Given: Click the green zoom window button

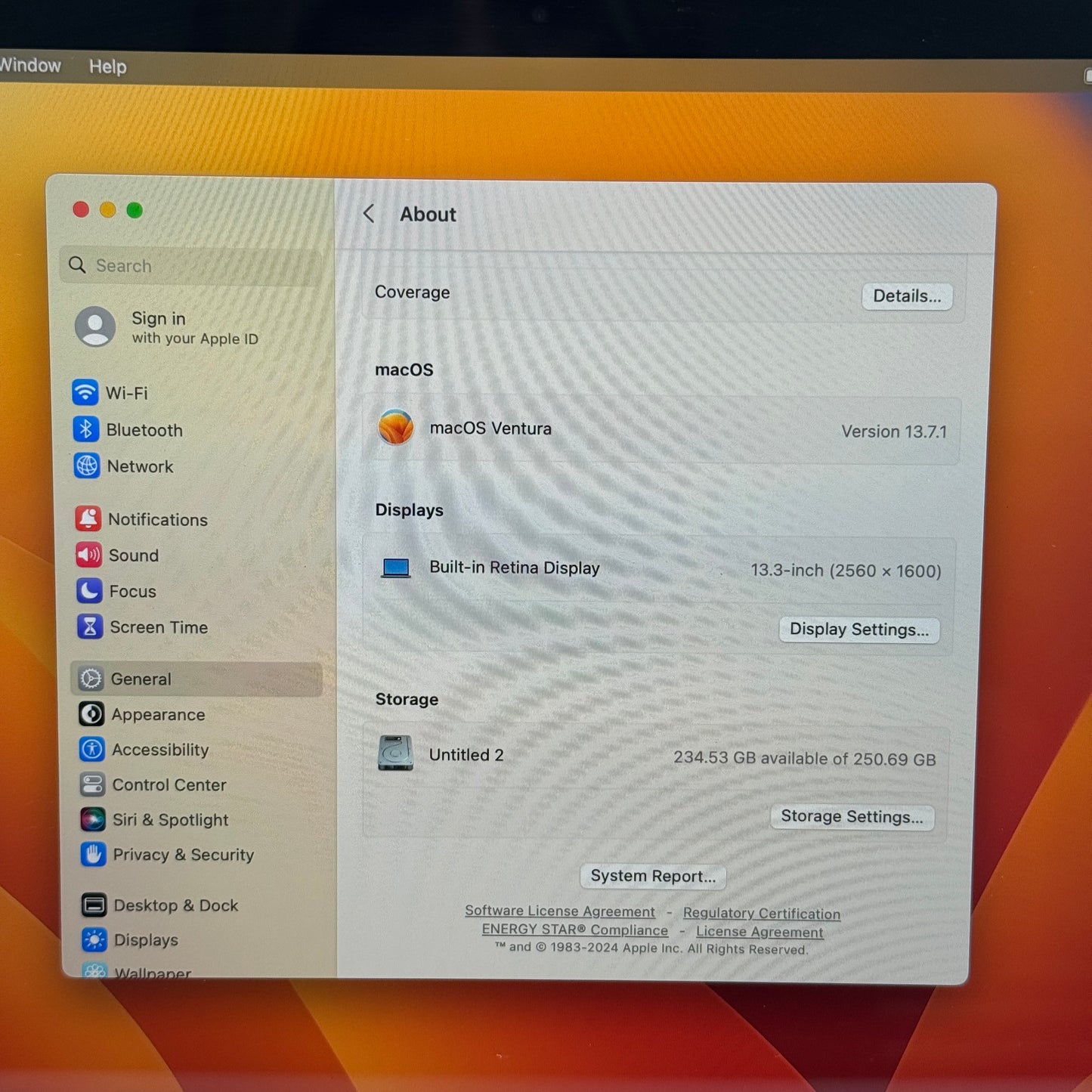Looking at the screenshot, I should click(135, 210).
